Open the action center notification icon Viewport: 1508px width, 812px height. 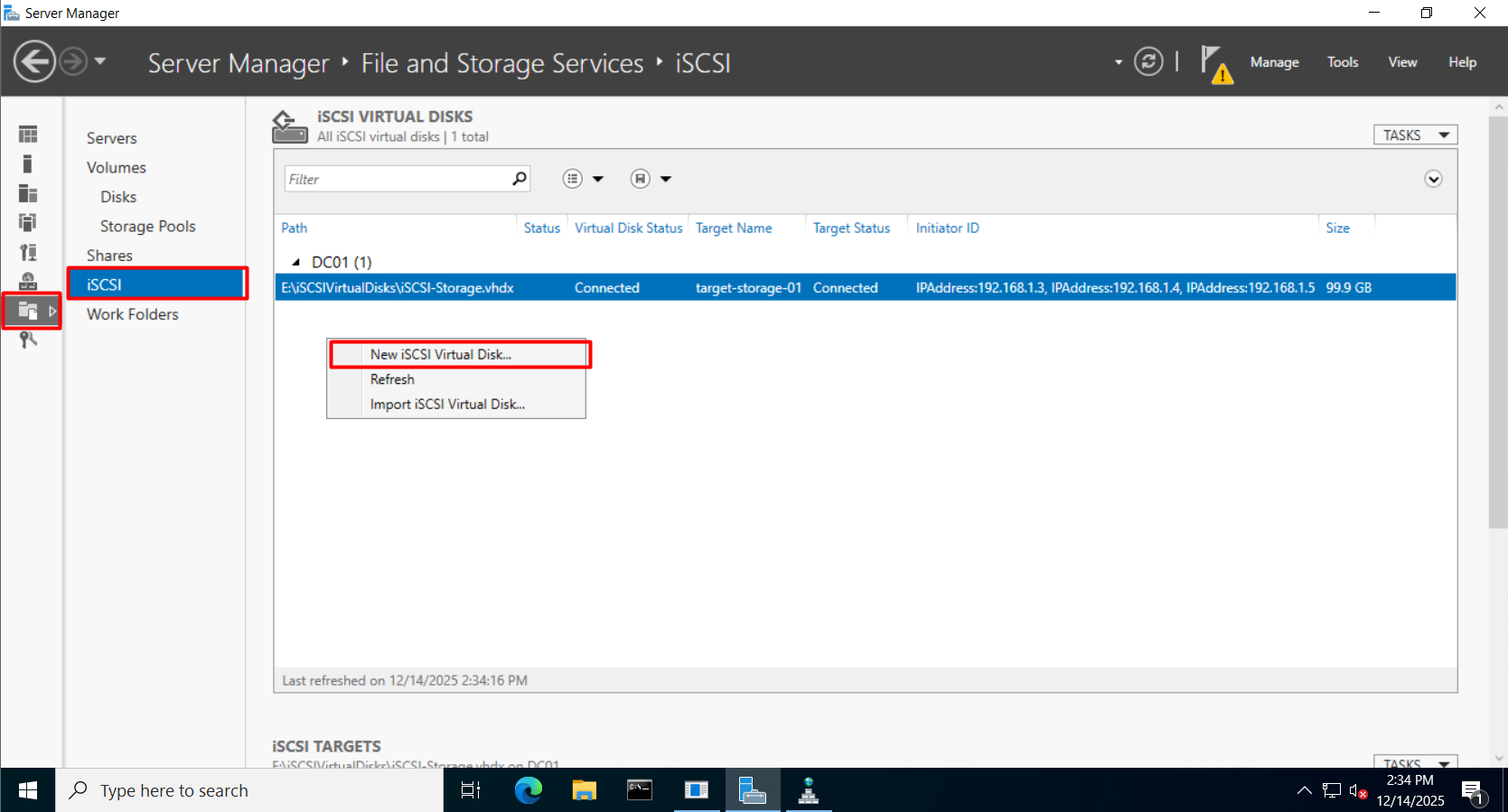pos(1474,791)
